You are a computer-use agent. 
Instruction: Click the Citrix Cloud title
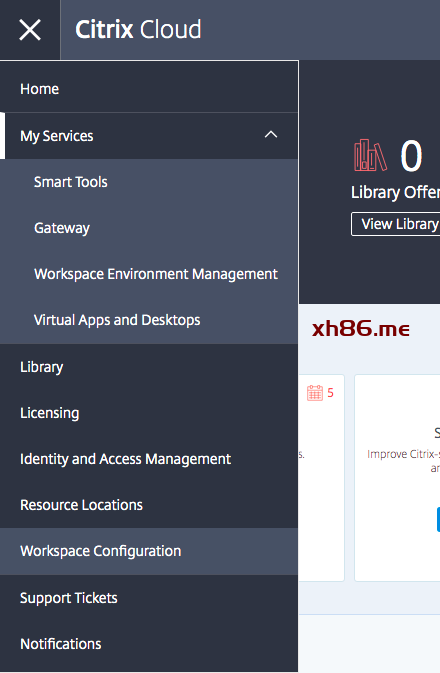[138, 30]
